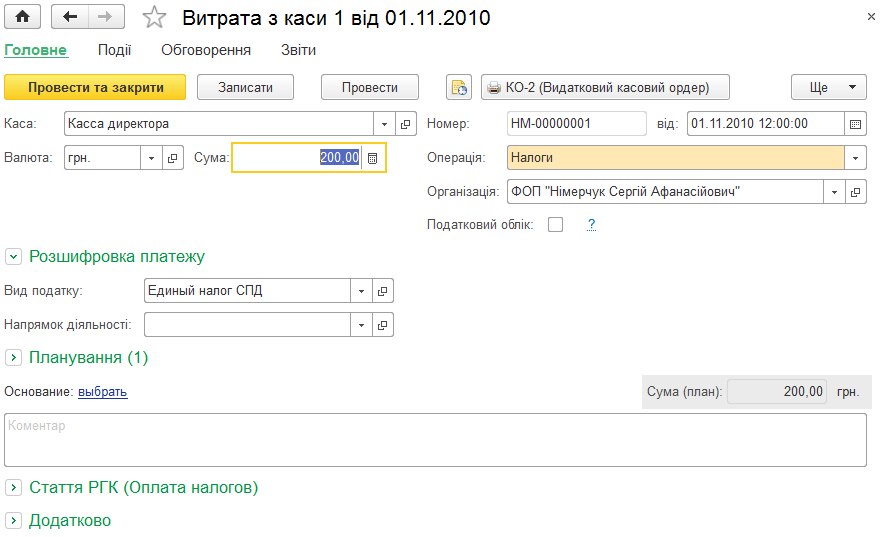Open the Звіти tab
881x537 pixels.
[298, 50]
